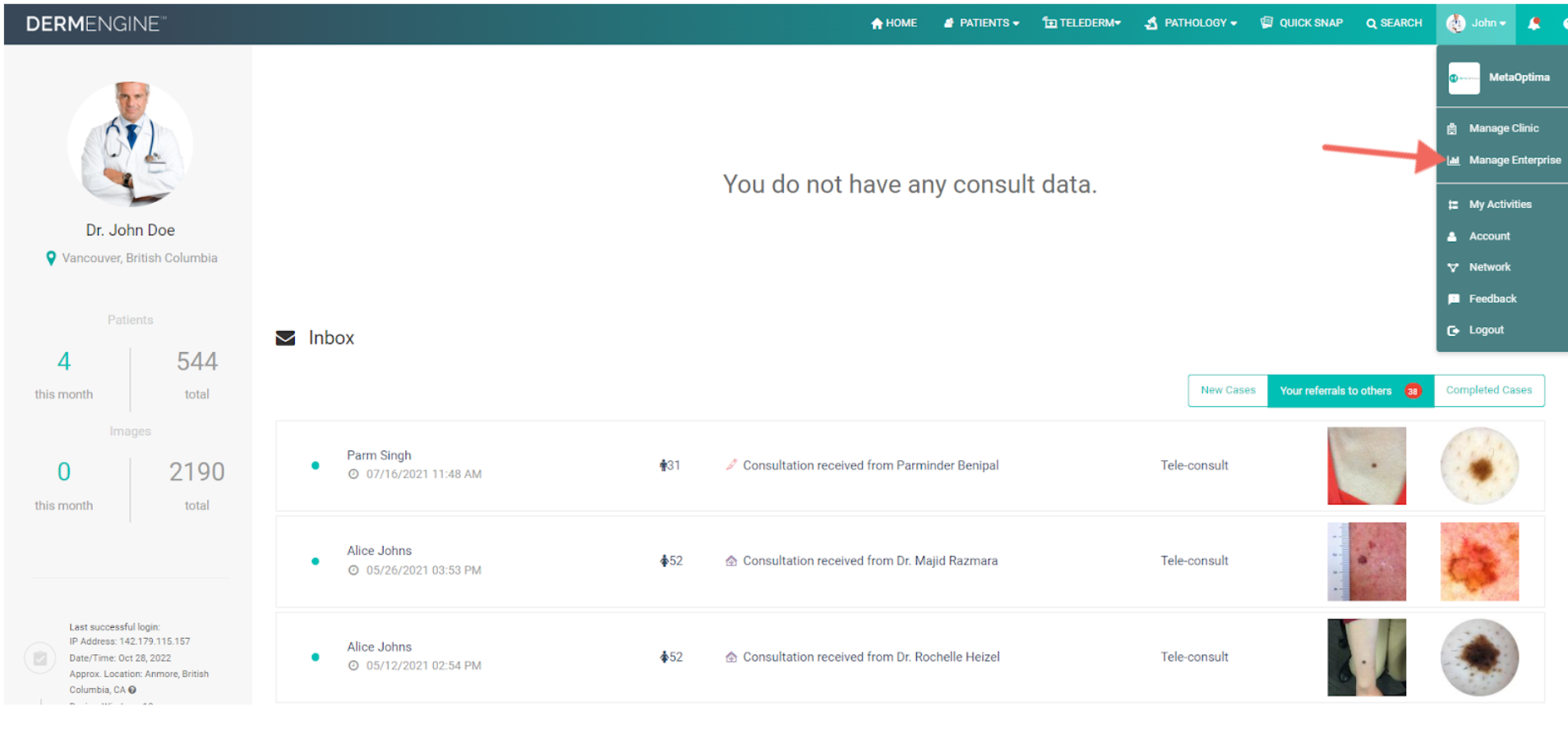Open Quick Snap from the top bar
The height and width of the screenshot is (743, 1568).
(1302, 23)
